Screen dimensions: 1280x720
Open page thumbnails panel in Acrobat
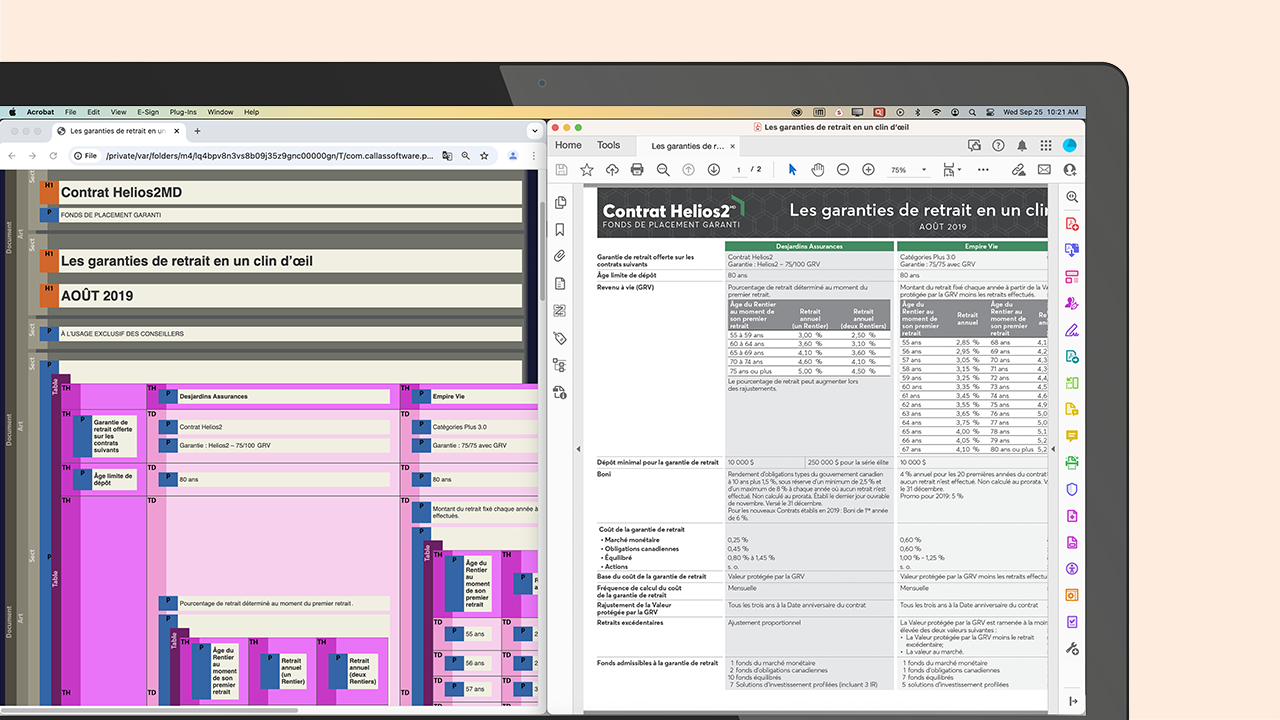561,203
